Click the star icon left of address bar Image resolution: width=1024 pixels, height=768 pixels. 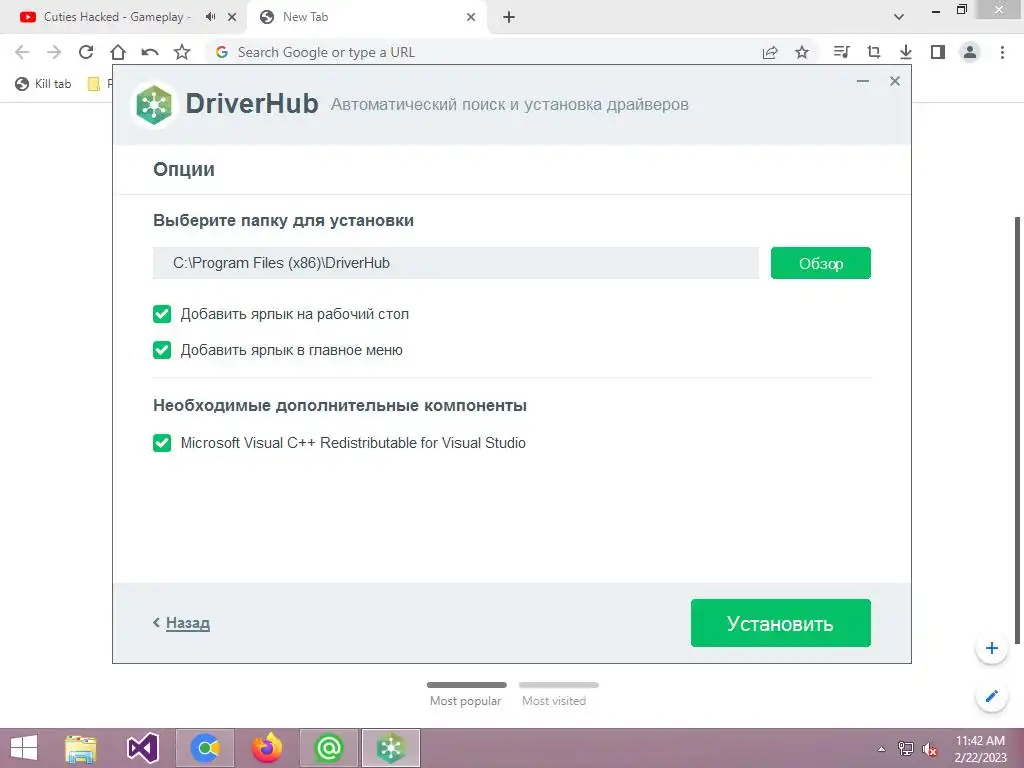182,52
